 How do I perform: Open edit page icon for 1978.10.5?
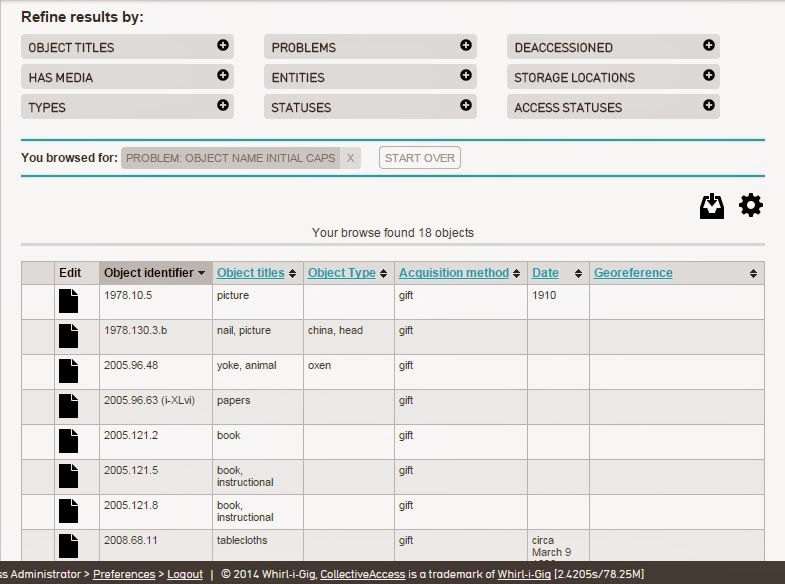pos(68,301)
